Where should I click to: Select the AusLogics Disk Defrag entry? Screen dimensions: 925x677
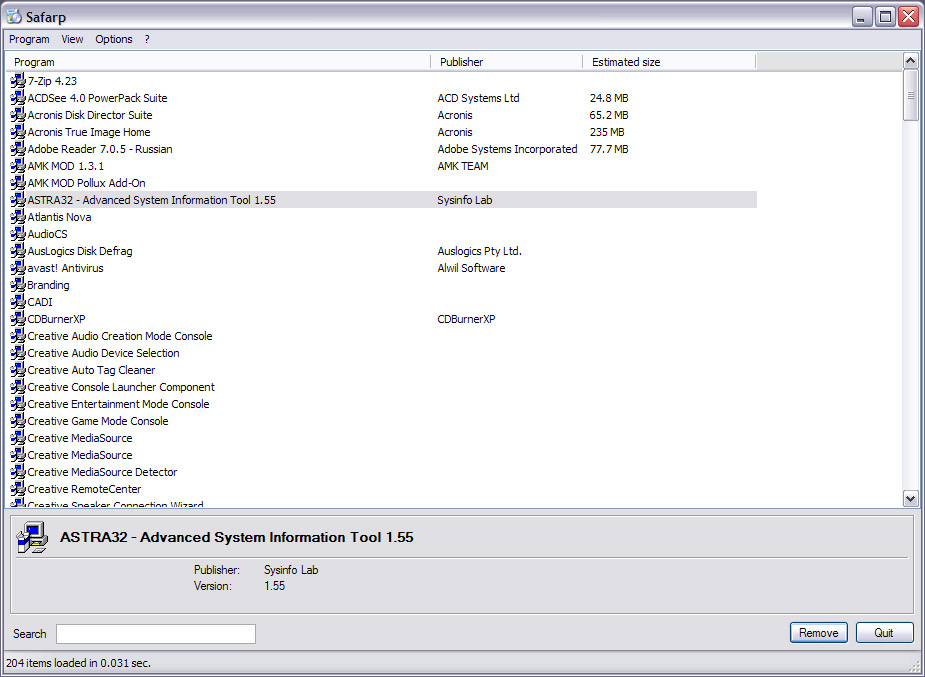pyautogui.click(x=80, y=251)
